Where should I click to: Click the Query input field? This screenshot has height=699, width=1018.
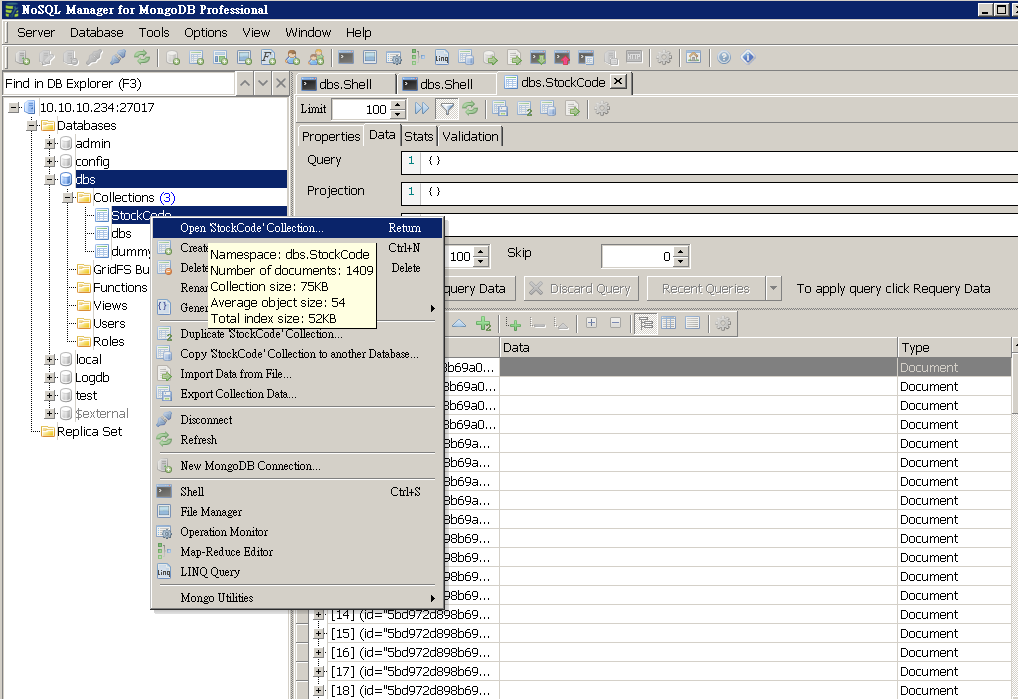click(710, 161)
